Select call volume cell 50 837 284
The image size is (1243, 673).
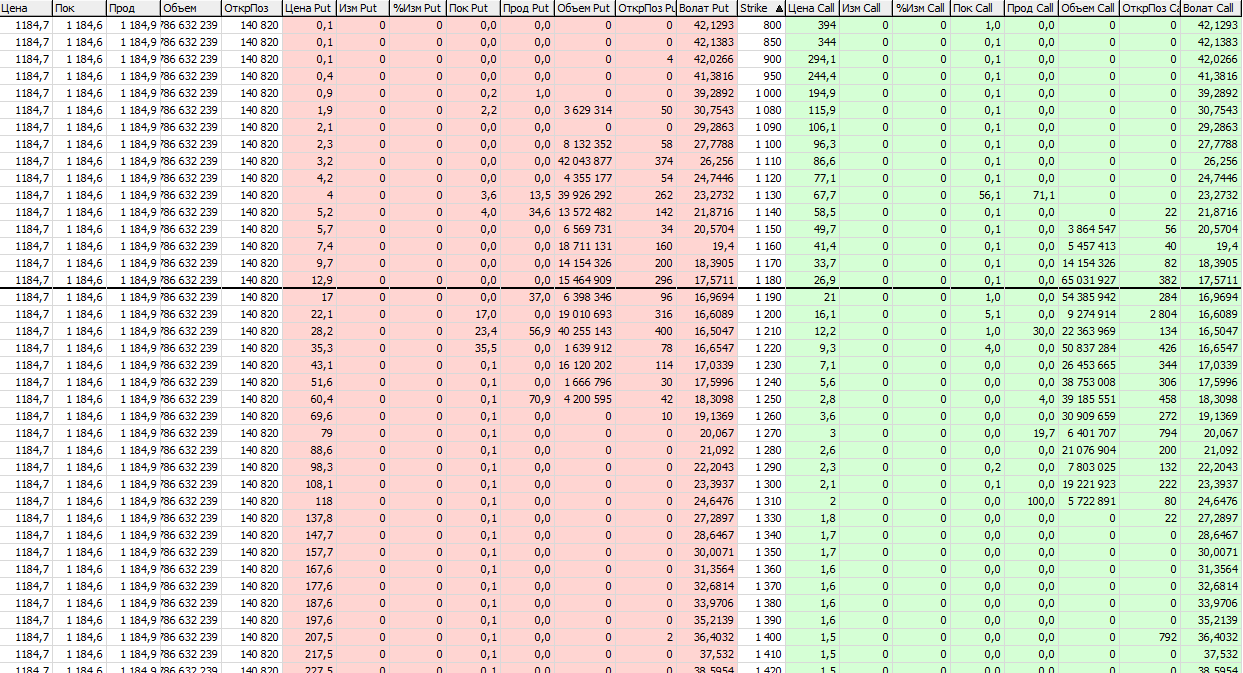[1089, 348]
